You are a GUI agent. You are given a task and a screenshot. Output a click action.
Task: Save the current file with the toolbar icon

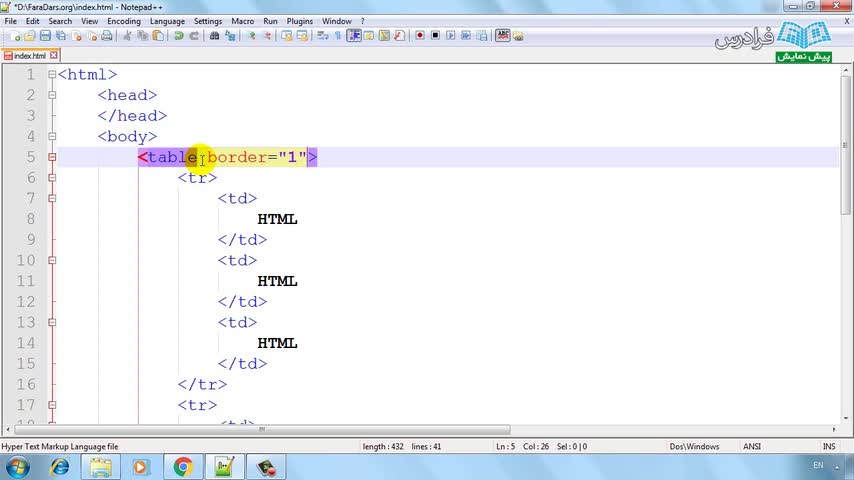(x=45, y=36)
